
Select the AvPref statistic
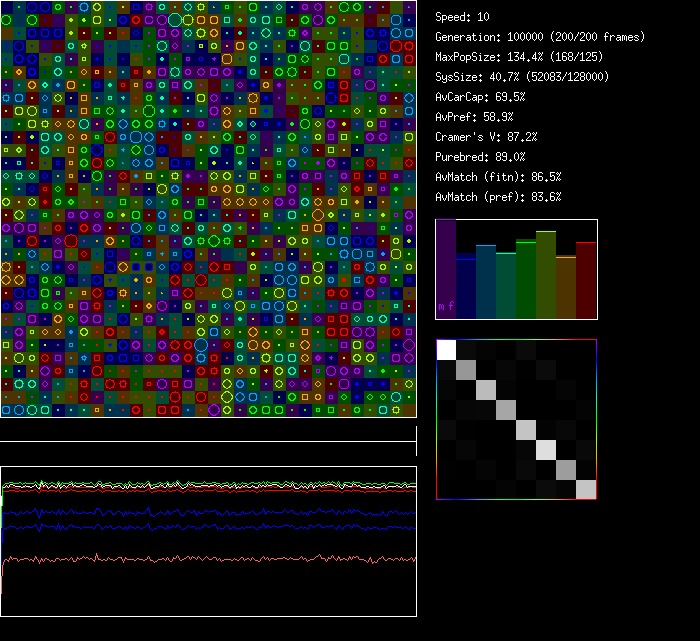474,117
